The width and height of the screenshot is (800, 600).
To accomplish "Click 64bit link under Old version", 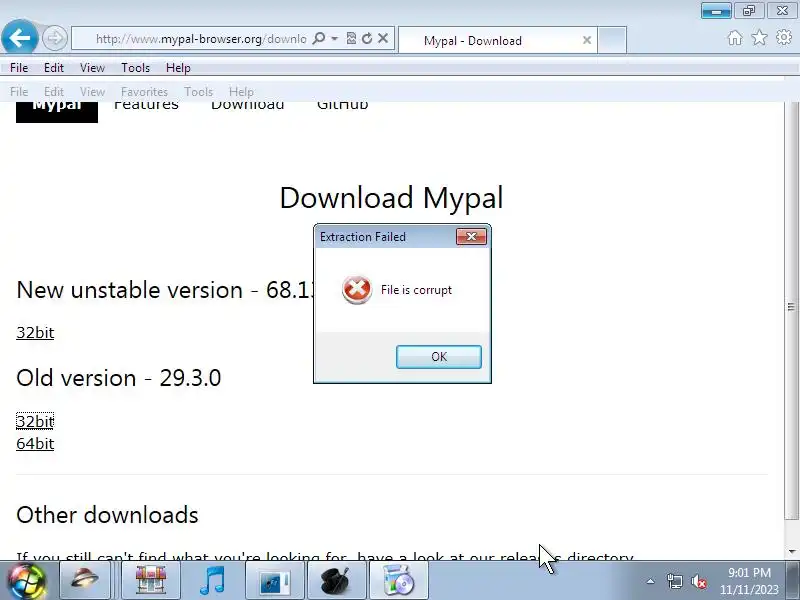I will 35,443.
